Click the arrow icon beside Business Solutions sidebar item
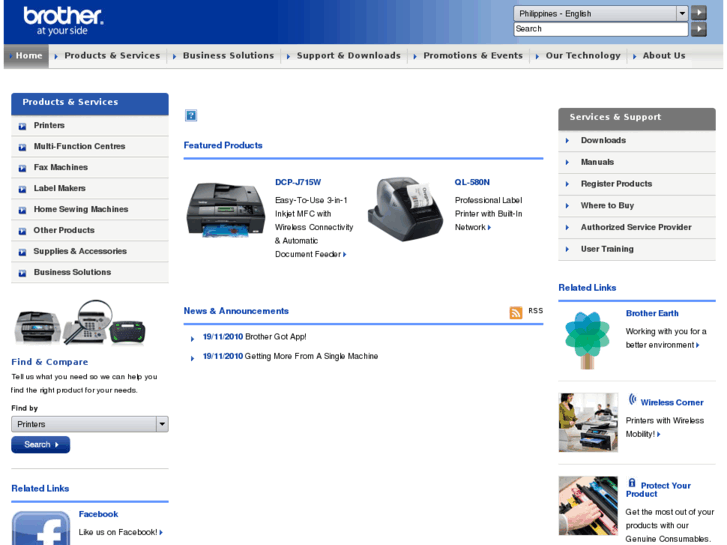This screenshot has width=727, height=545. (x=22, y=273)
